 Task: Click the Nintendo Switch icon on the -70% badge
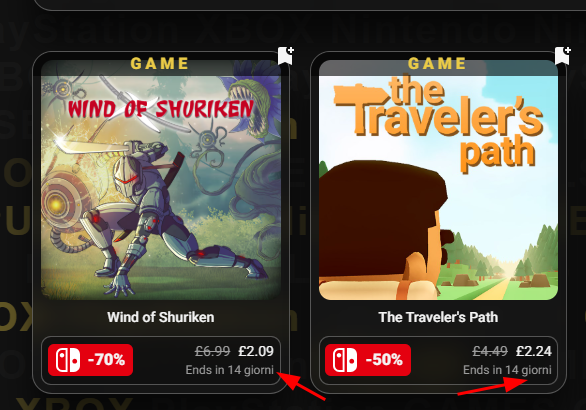point(68,360)
